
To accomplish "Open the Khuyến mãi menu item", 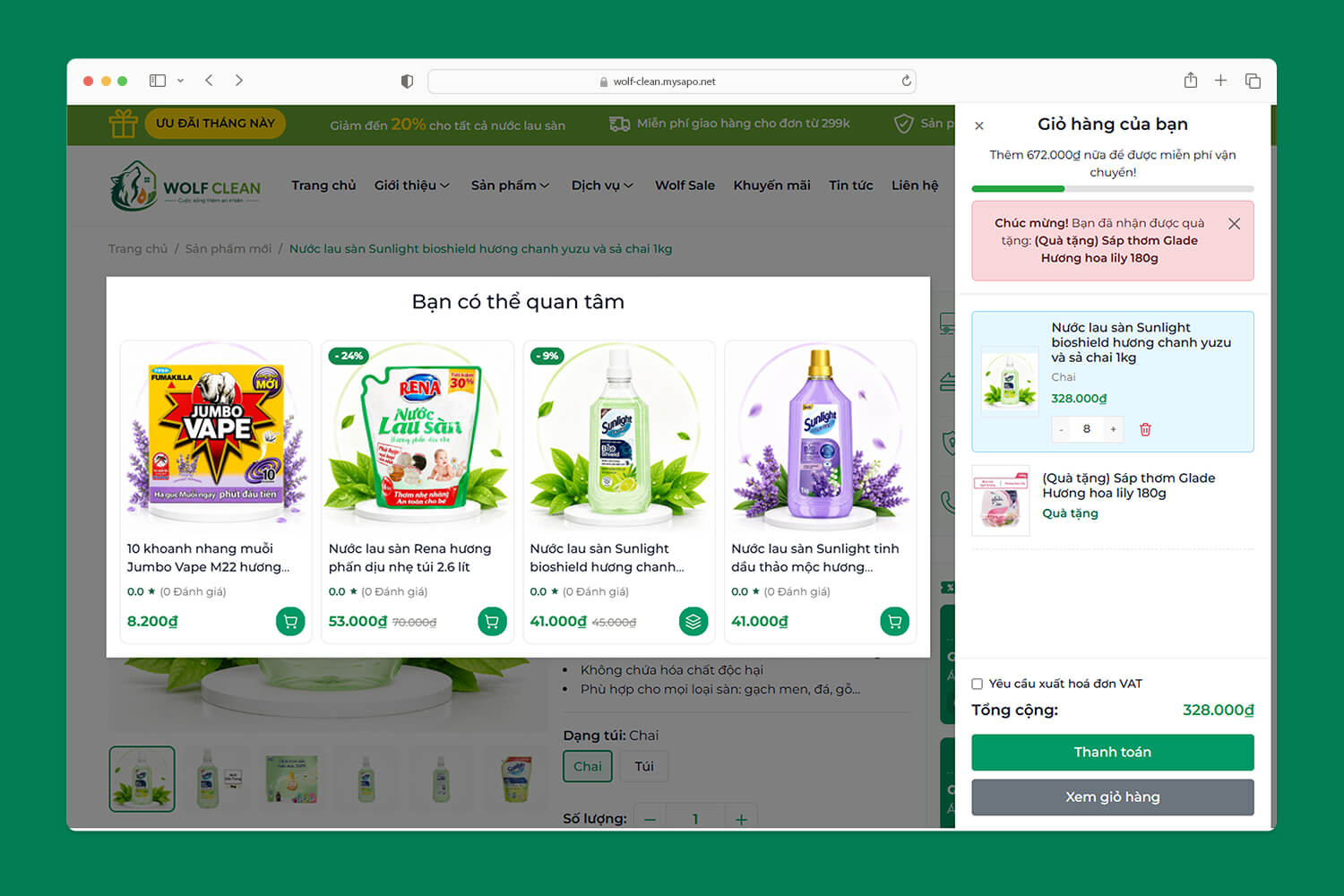I will 771,185.
